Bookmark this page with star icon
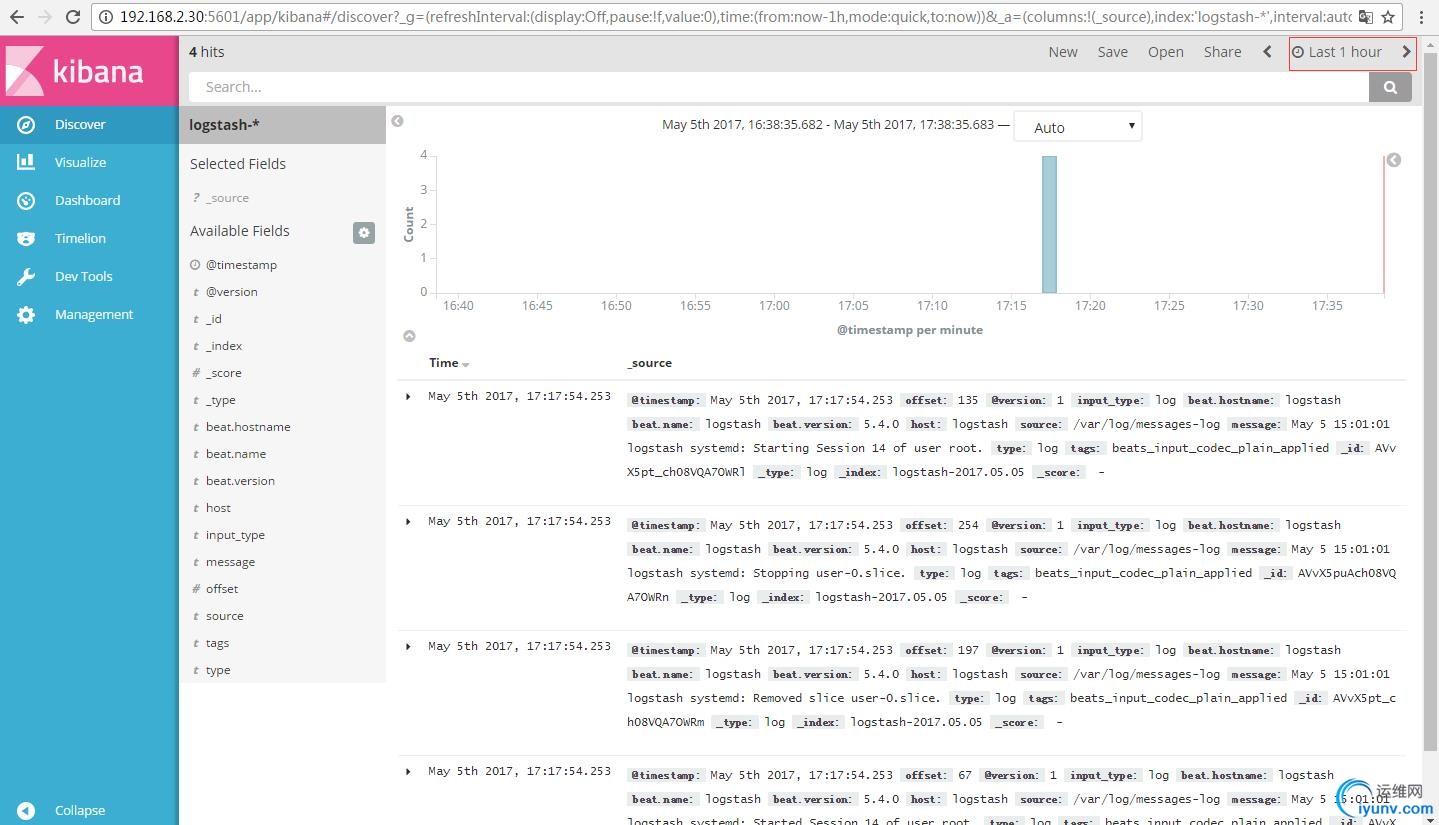 tap(1388, 17)
